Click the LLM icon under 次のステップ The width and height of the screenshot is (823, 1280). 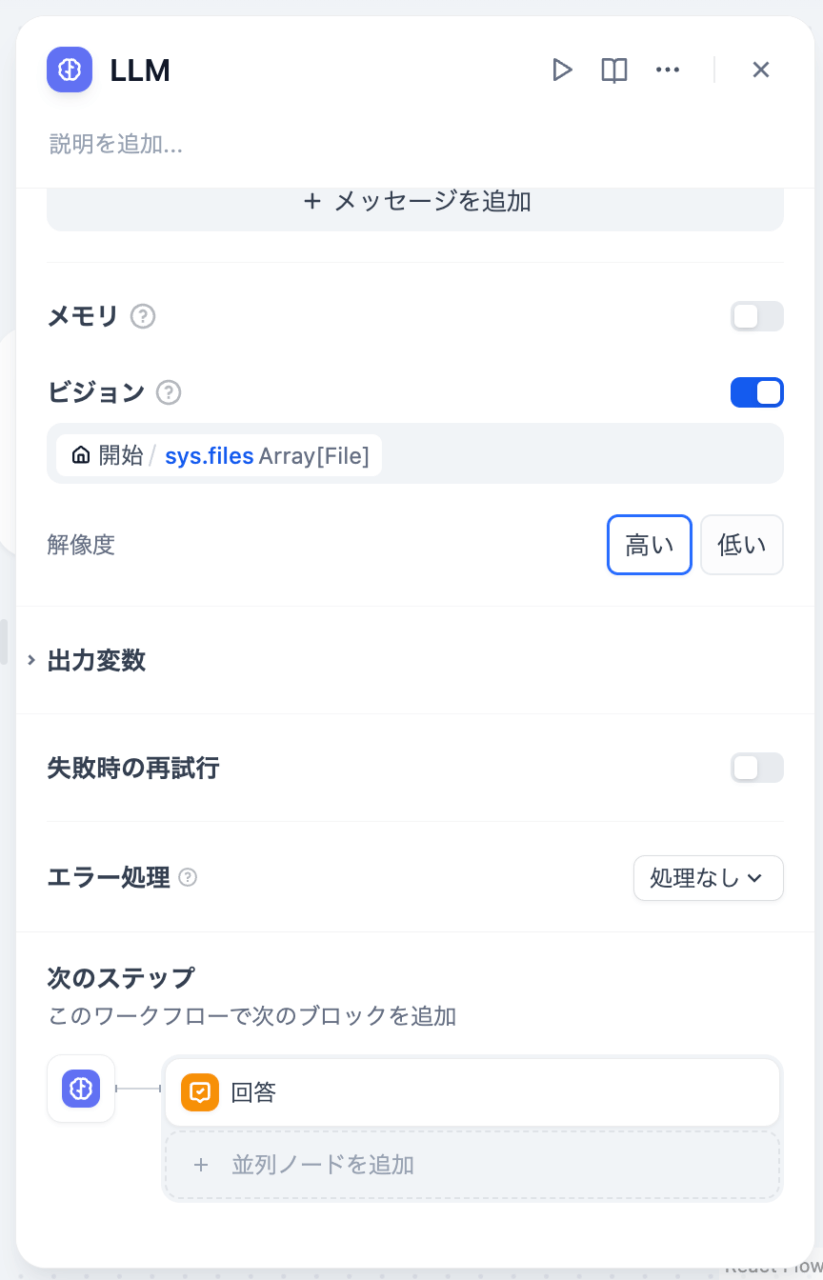(x=81, y=1088)
